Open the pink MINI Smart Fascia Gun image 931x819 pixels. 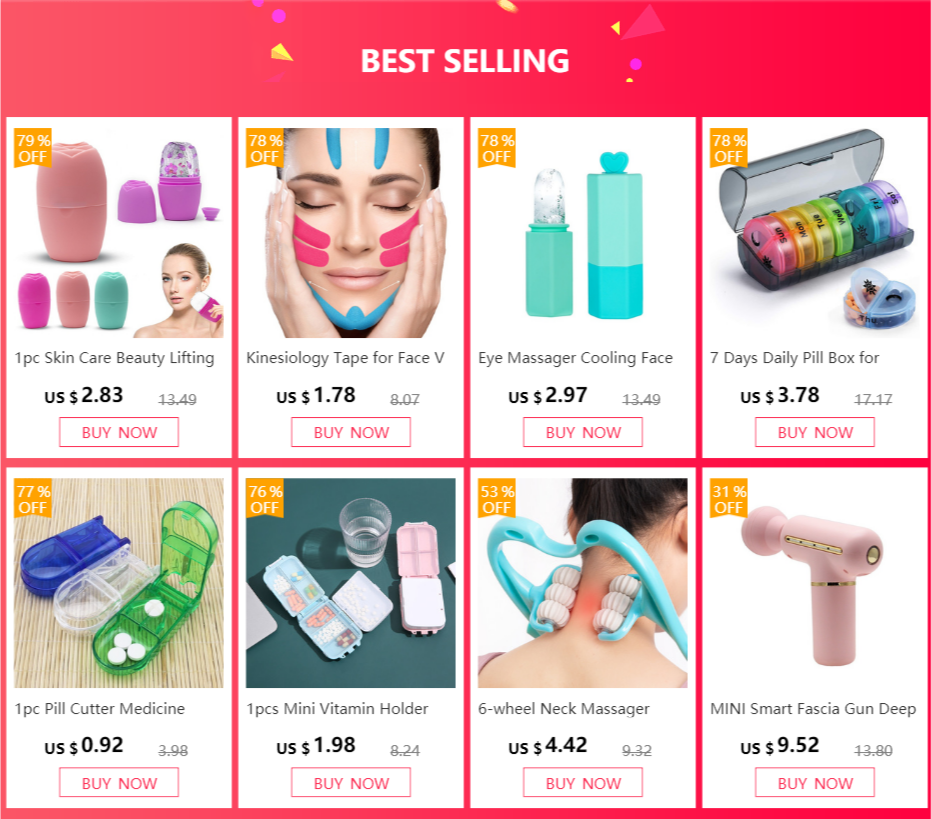click(815, 583)
